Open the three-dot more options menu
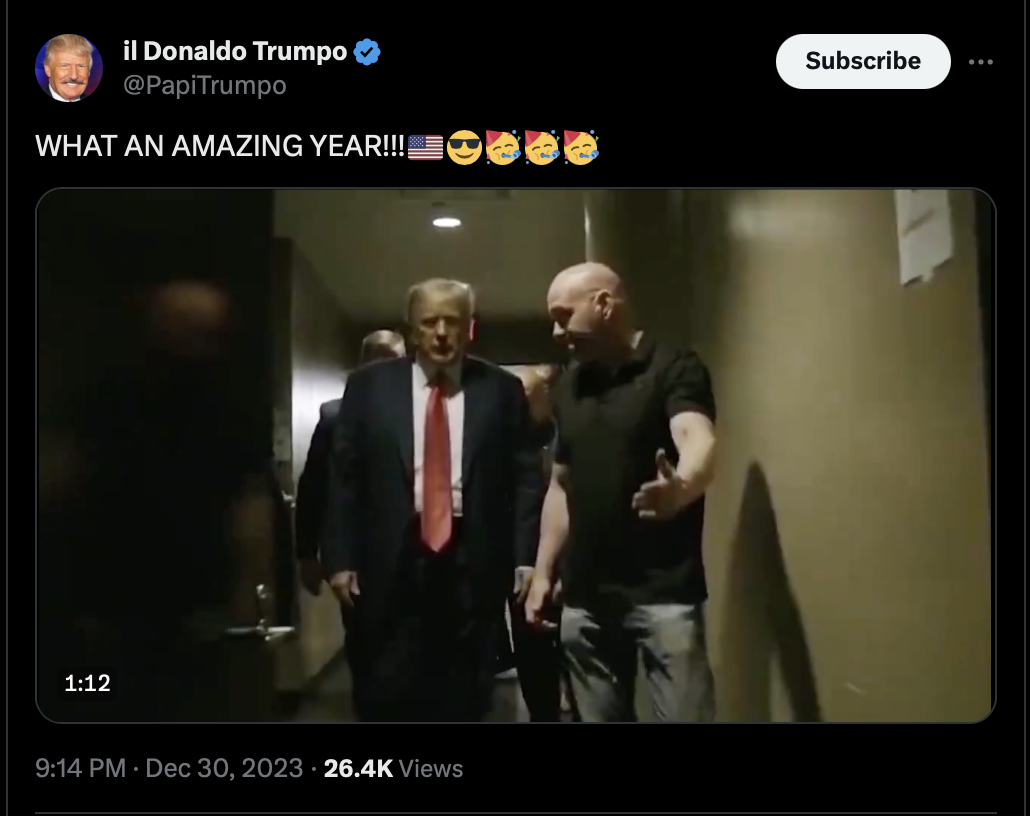The image size is (1030, 816). [980, 62]
